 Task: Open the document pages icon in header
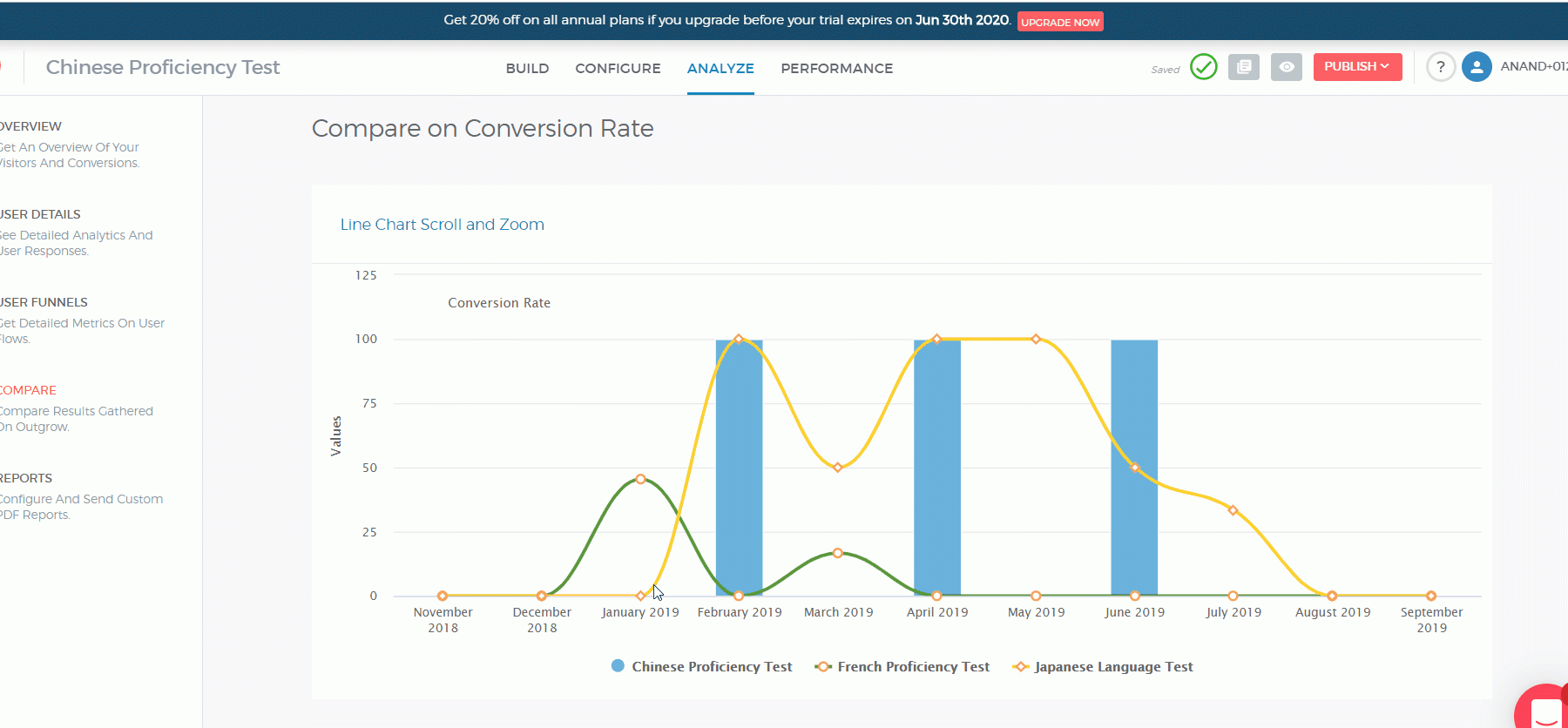coord(1244,67)
